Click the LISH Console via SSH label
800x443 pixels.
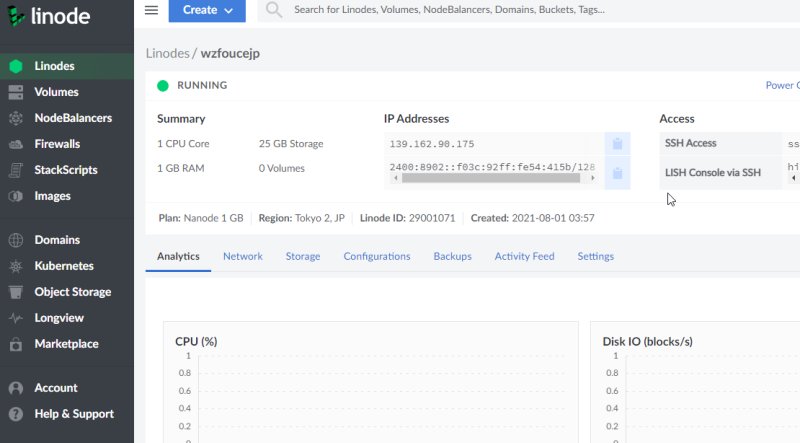pos(713,173)
